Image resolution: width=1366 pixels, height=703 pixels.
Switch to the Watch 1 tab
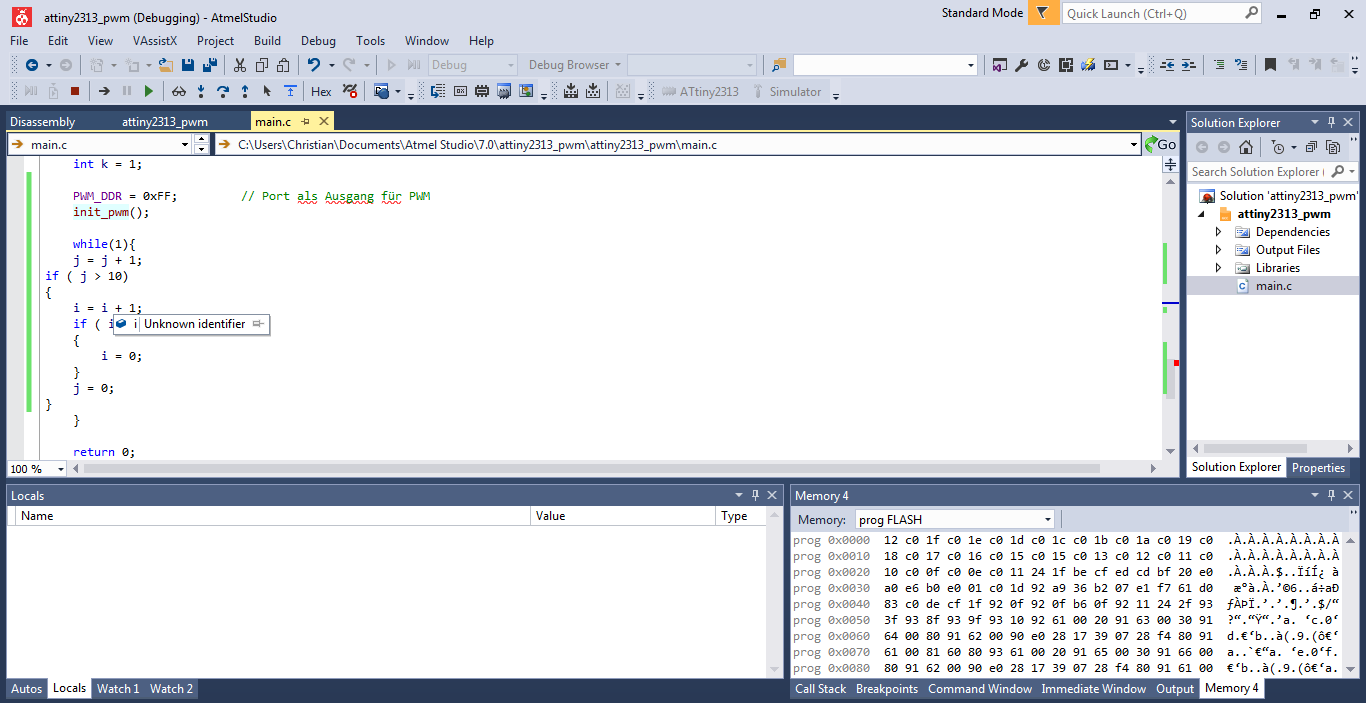tap(118, 689)
